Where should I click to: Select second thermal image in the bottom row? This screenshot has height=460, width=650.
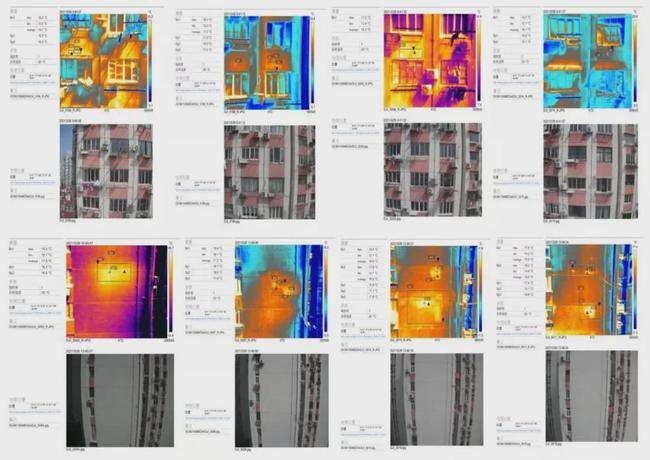(x=274, y=291)
